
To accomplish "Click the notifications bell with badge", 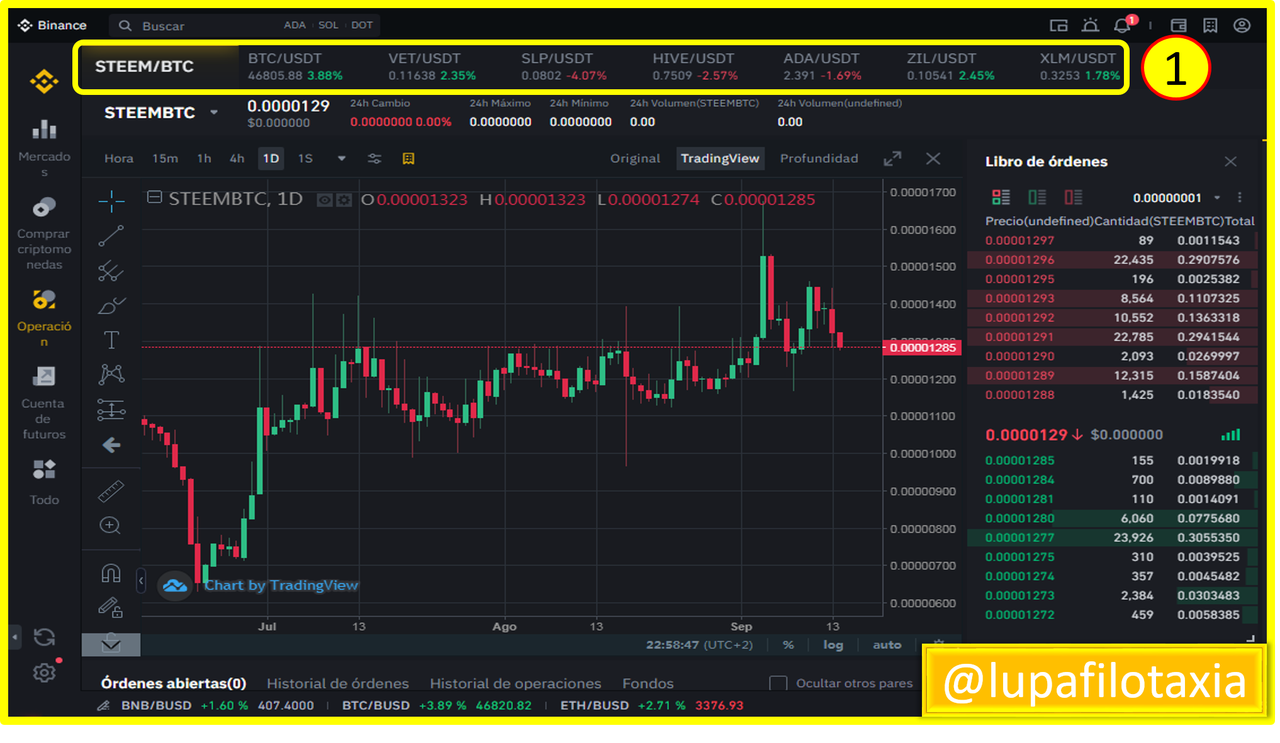I will (x=1123, y=25).
